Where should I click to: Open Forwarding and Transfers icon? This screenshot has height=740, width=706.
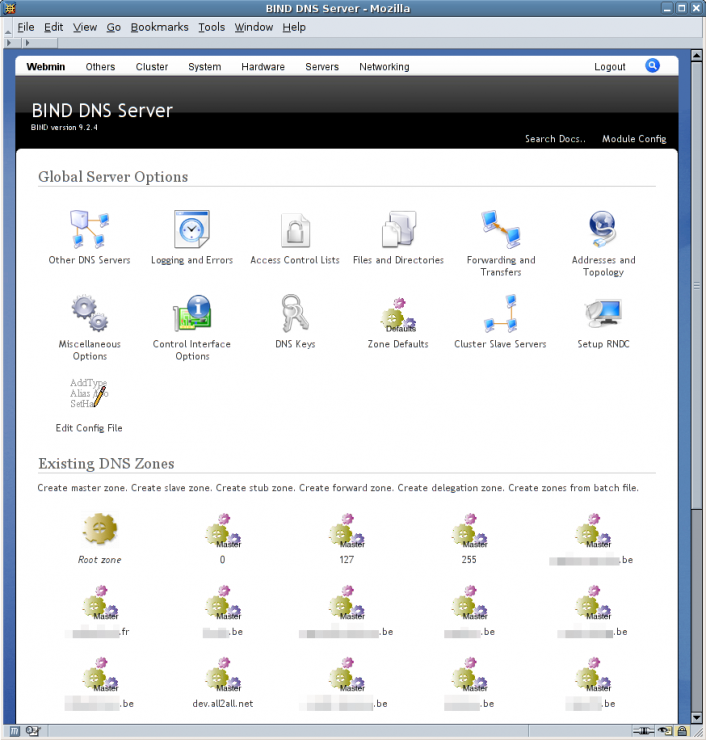[x=500, y=230]
